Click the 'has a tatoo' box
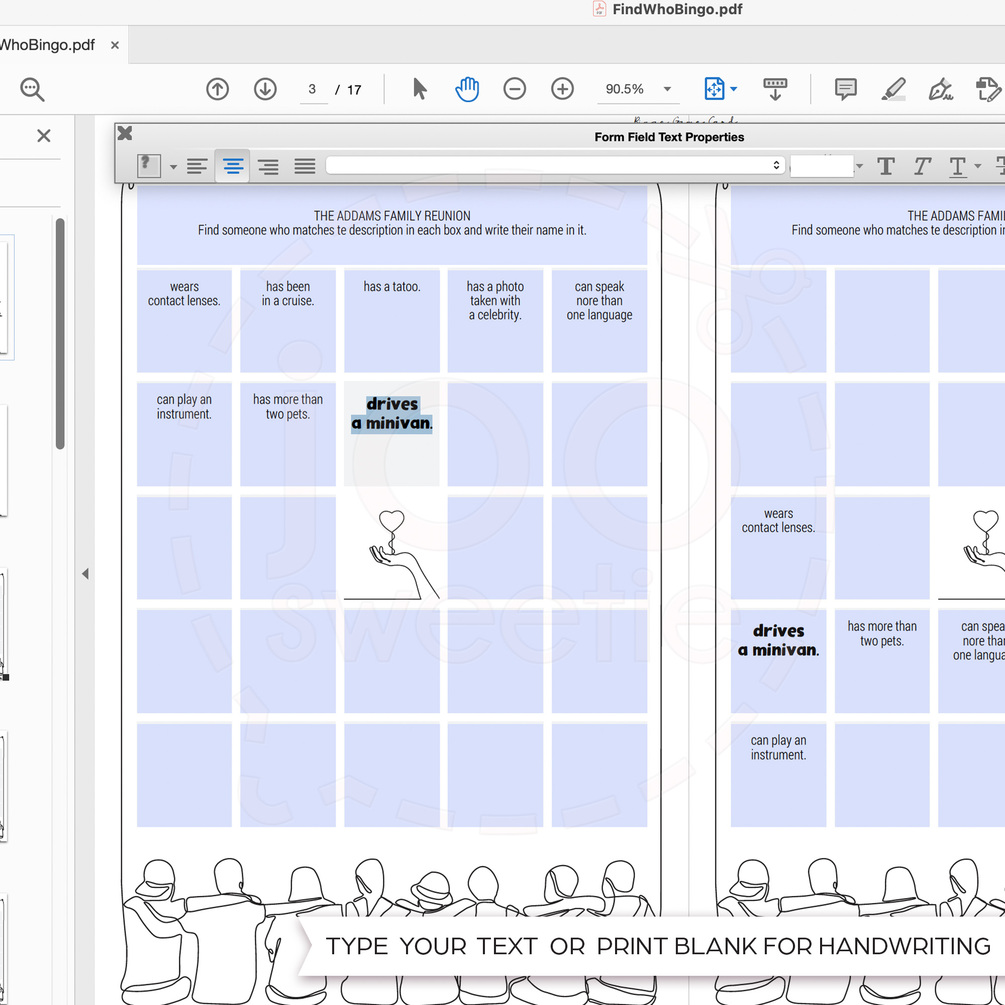1005x1005 pixels. point(392,321)
